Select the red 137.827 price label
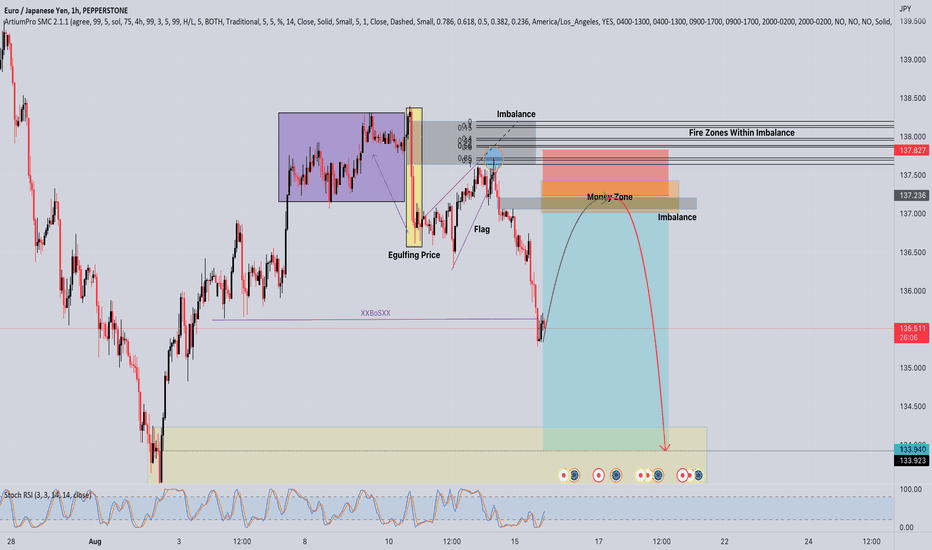 [x=912, y=150]
